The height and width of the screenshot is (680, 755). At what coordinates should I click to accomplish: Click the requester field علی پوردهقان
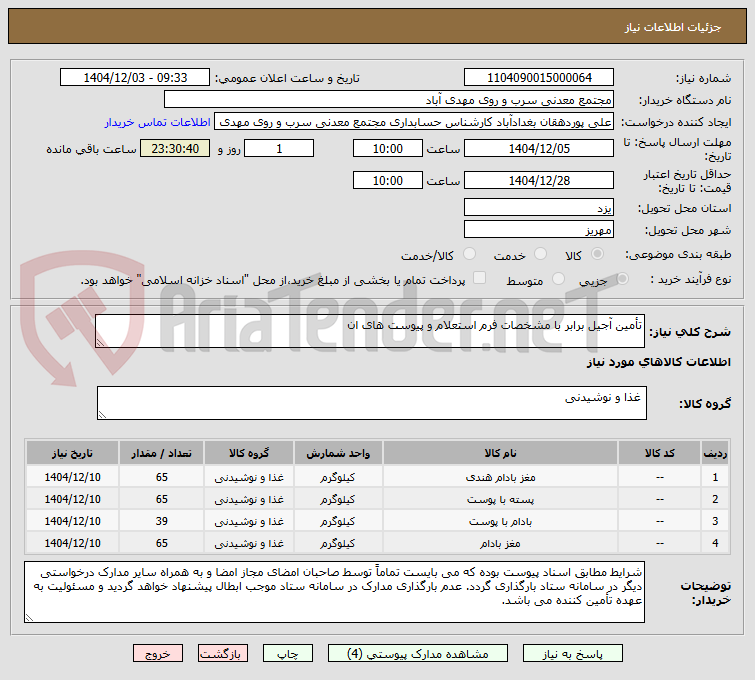point(414,122)
